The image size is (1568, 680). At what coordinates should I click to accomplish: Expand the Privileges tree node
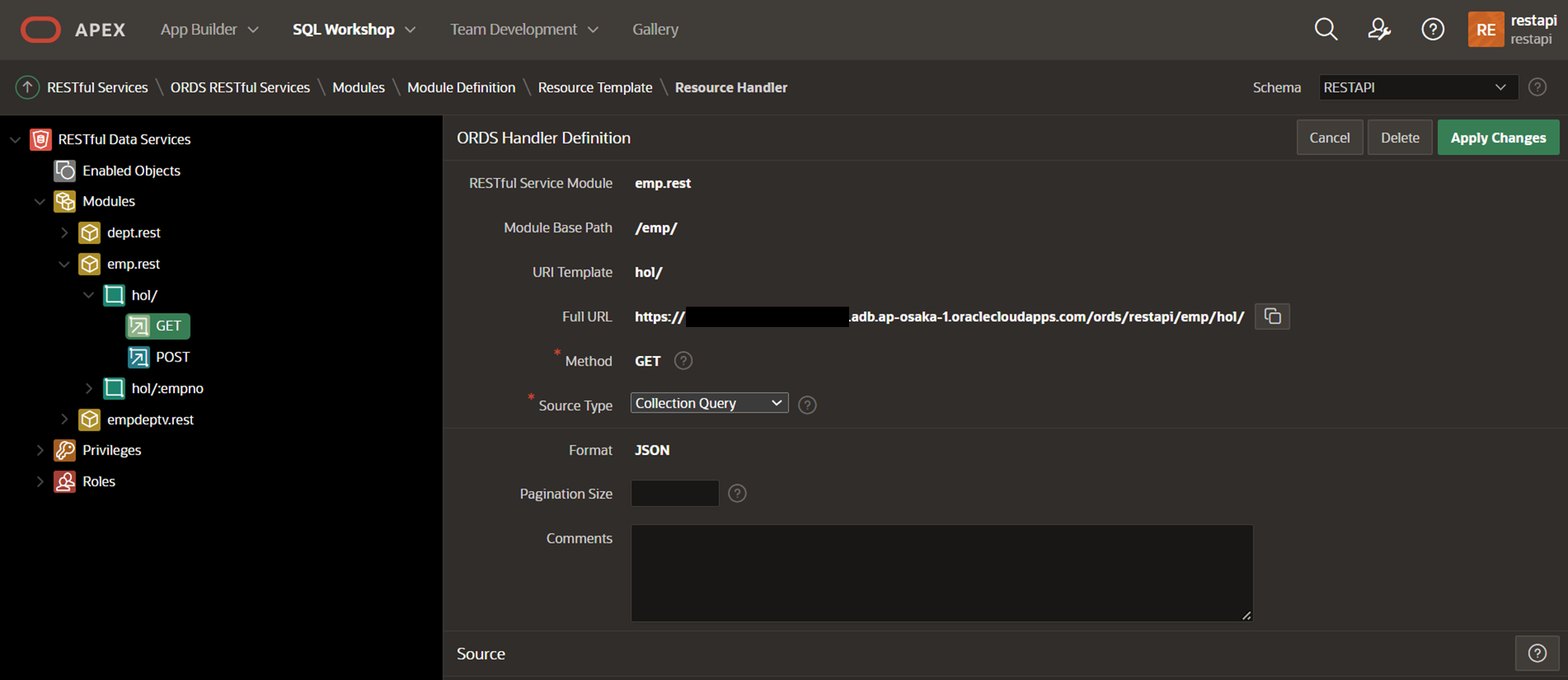click(40, 450)
